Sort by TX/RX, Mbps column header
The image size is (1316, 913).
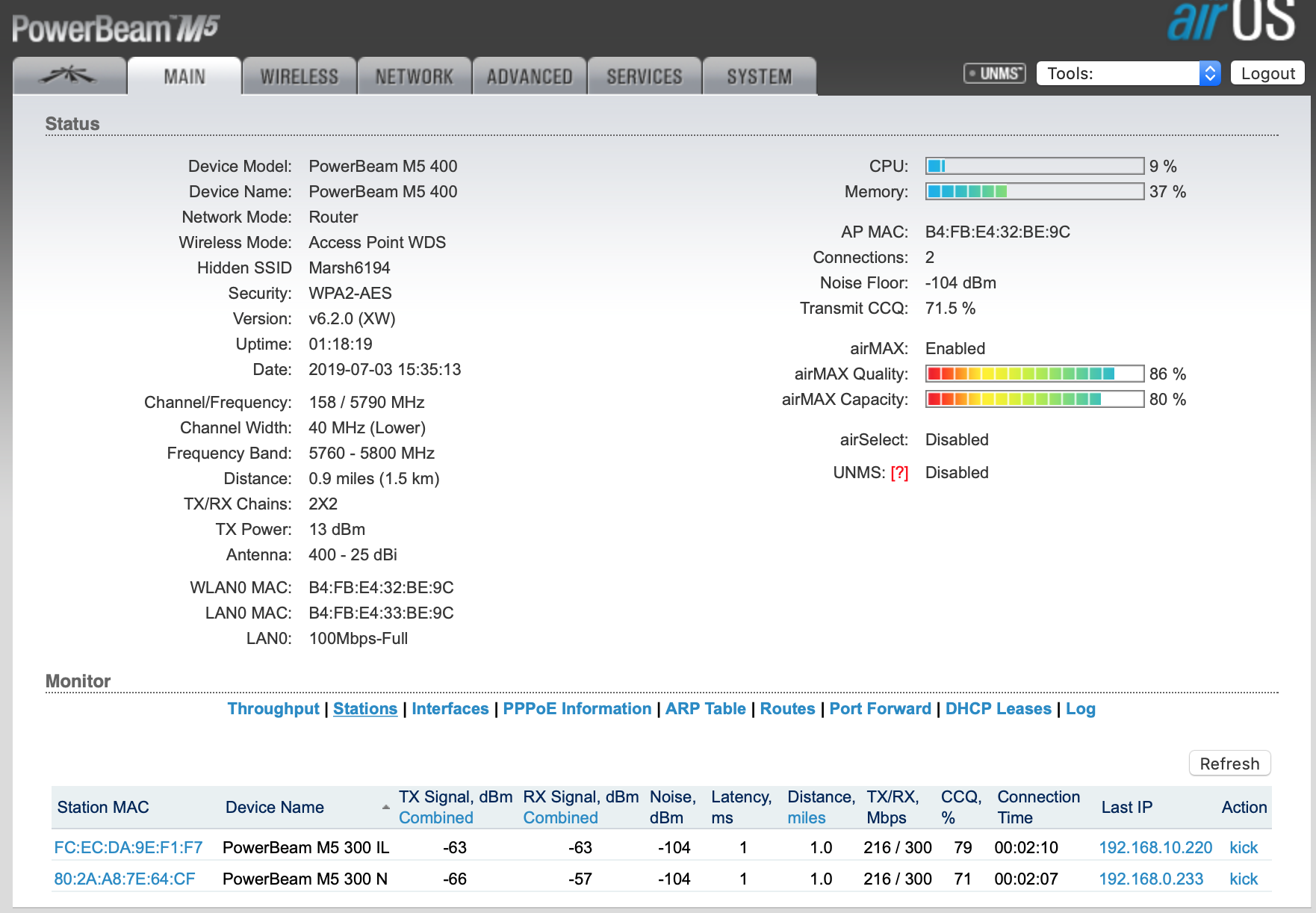pos(893,808)
